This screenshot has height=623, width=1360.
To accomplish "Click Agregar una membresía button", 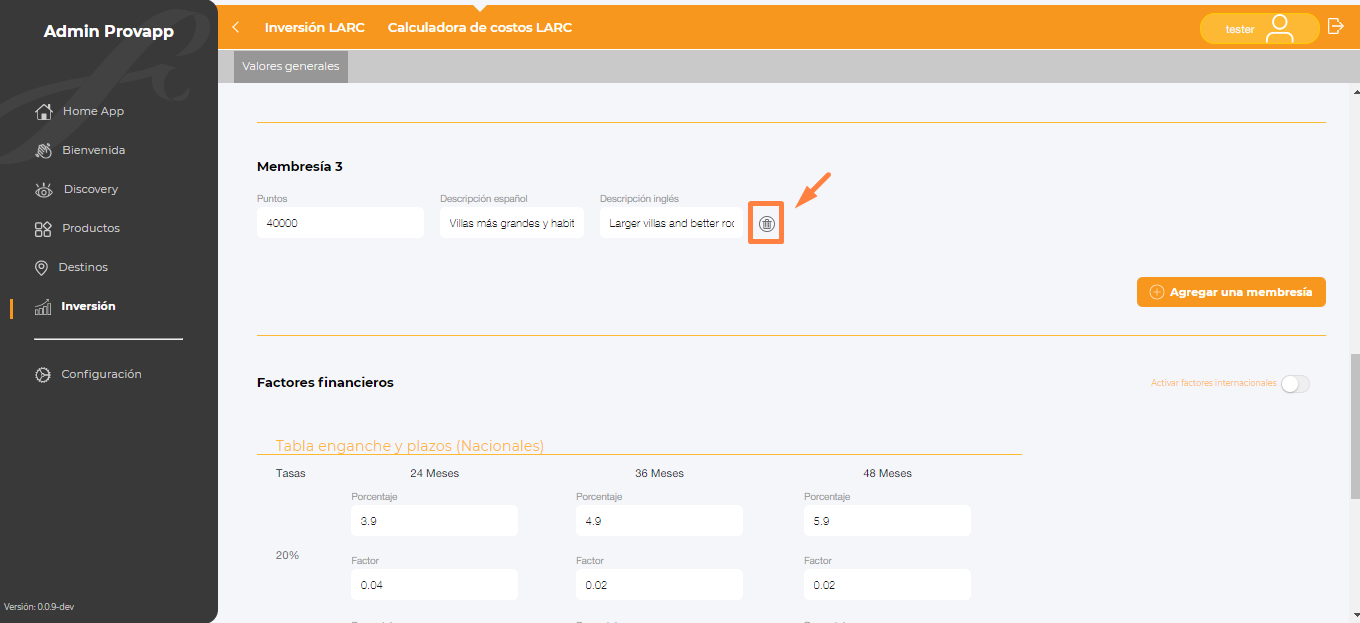I will [1231, 292].
